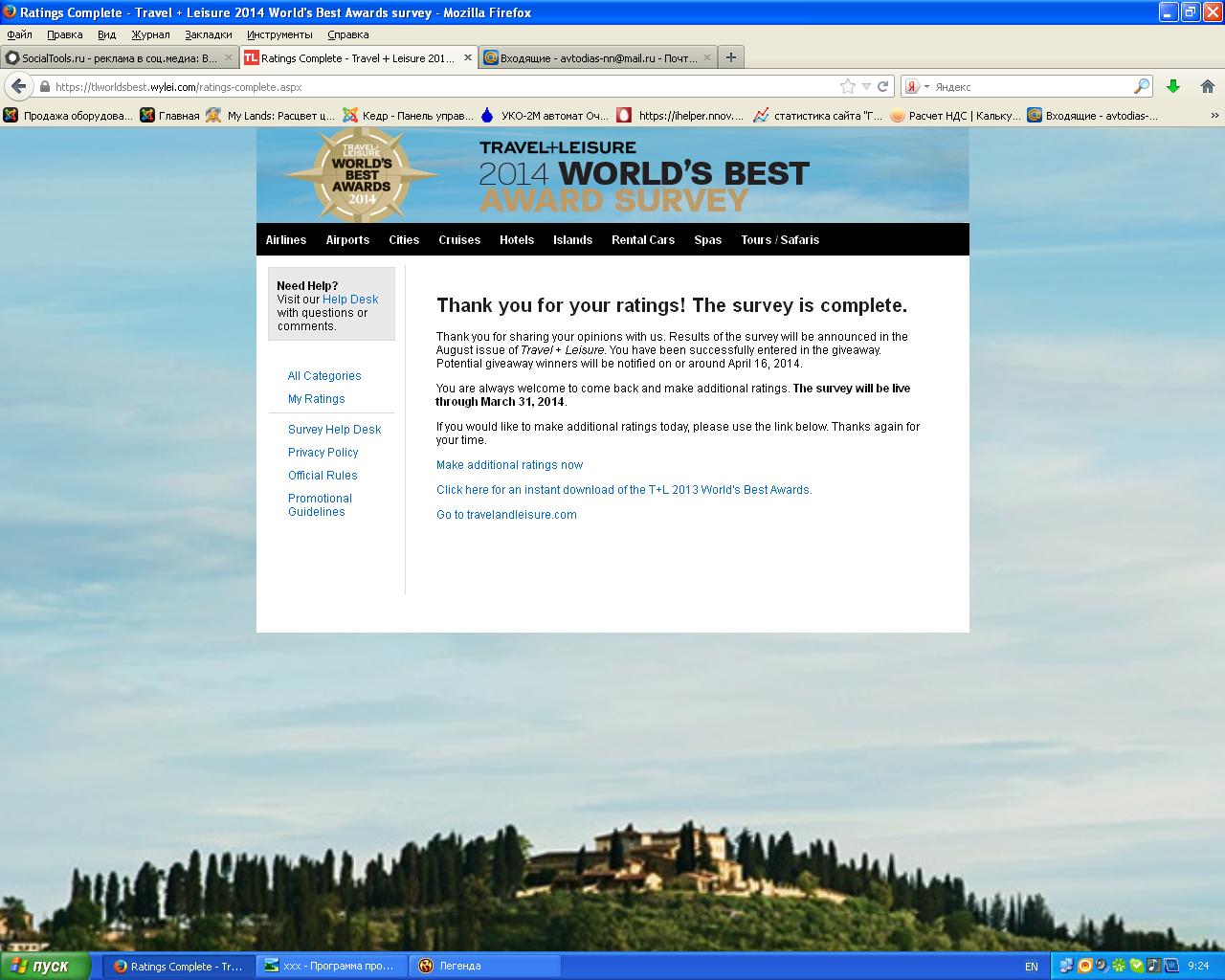1225x980 pixels.
Task: Close the SocialTools.ru tab
Action: pos(229,57)
